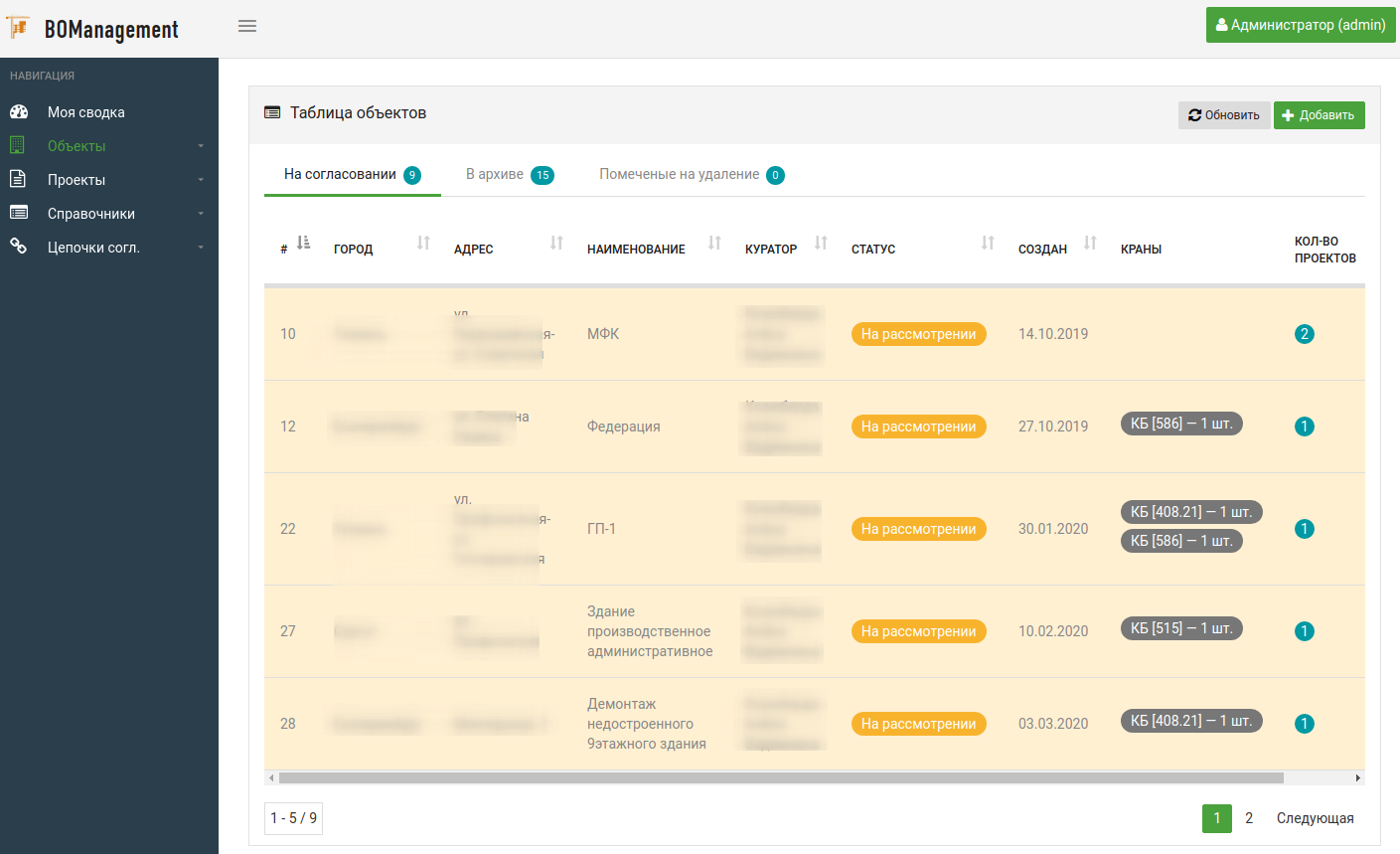Click the horizontal table scrollbar
The image size is (1400, 854).
[780, 777]
